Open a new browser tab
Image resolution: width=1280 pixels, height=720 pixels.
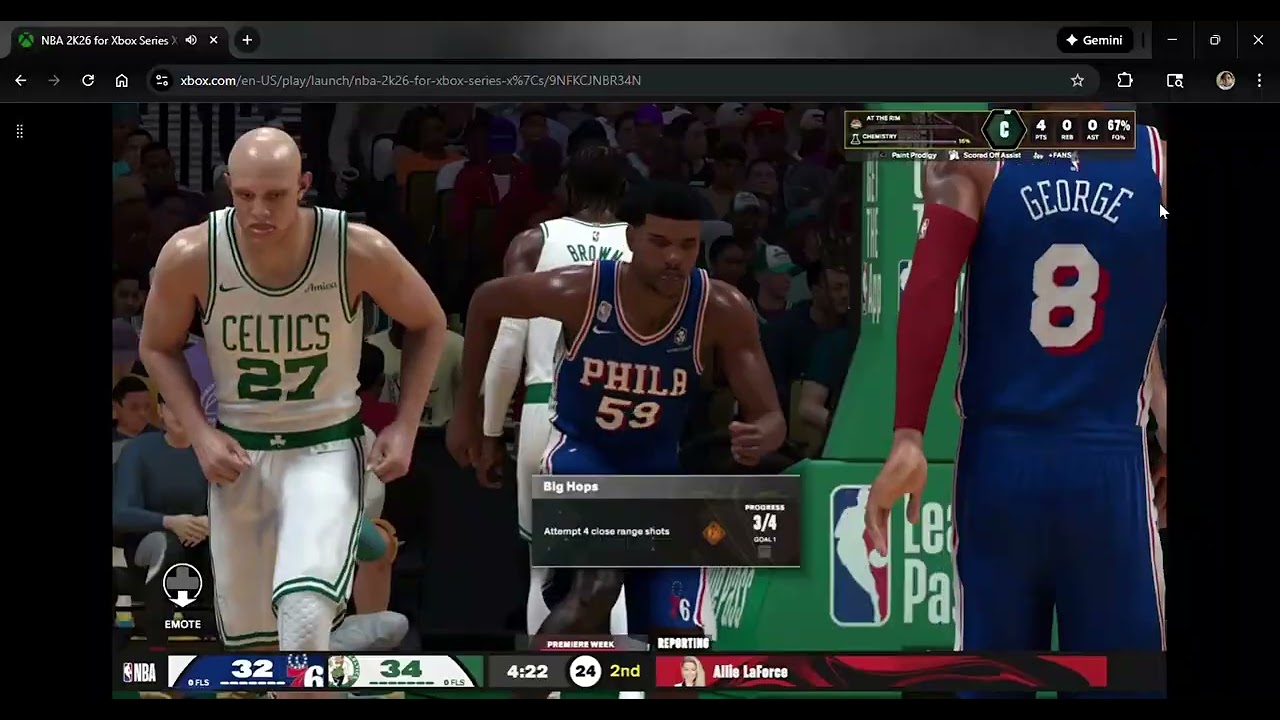(x=247, y=40)
